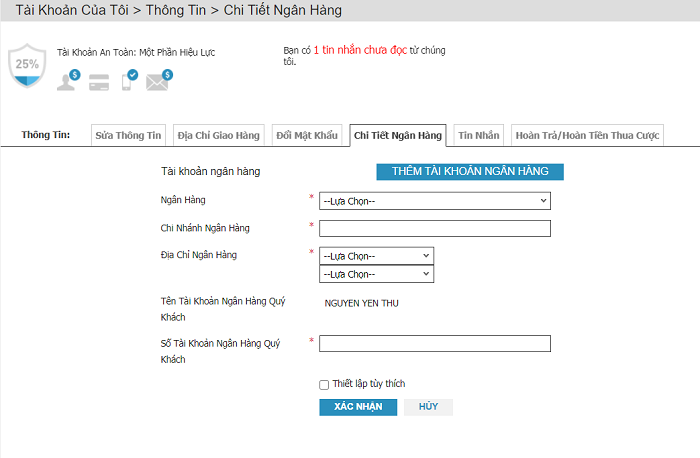Click the 'HỦY' cancel button
This screenshot has width=700, height=458.
coord(429,407)
